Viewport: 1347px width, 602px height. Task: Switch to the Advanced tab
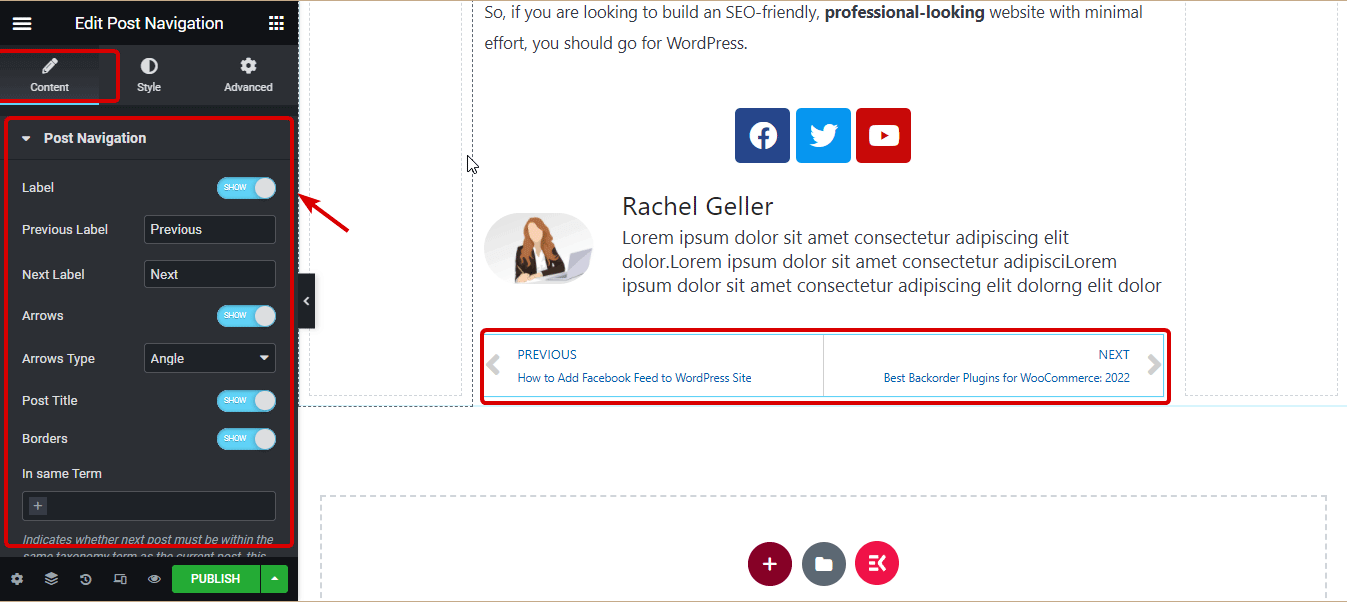point(248,75)
